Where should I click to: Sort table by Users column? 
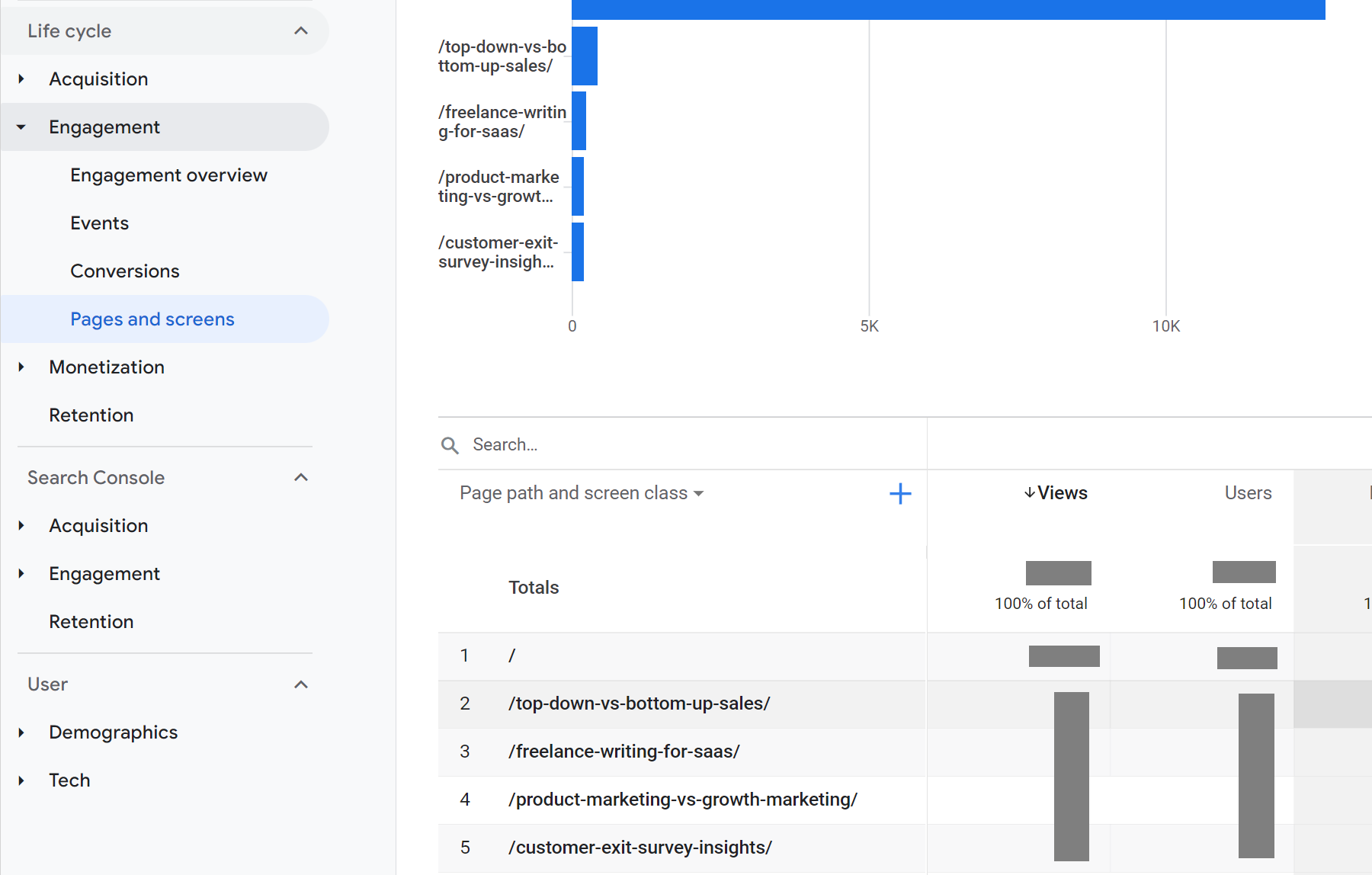pos(1248,493)
